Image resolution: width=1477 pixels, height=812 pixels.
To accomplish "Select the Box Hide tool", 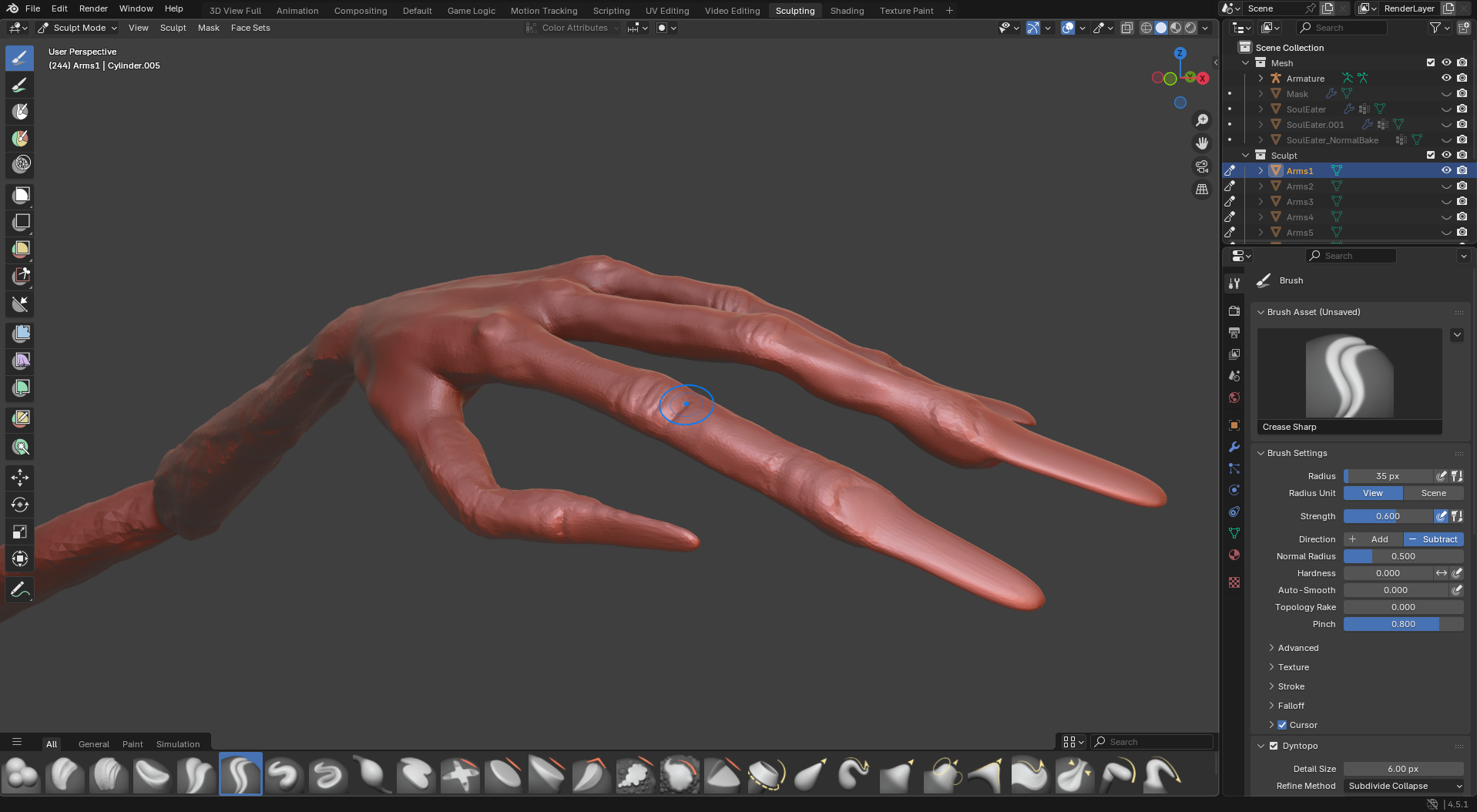I will coord(20,223).
